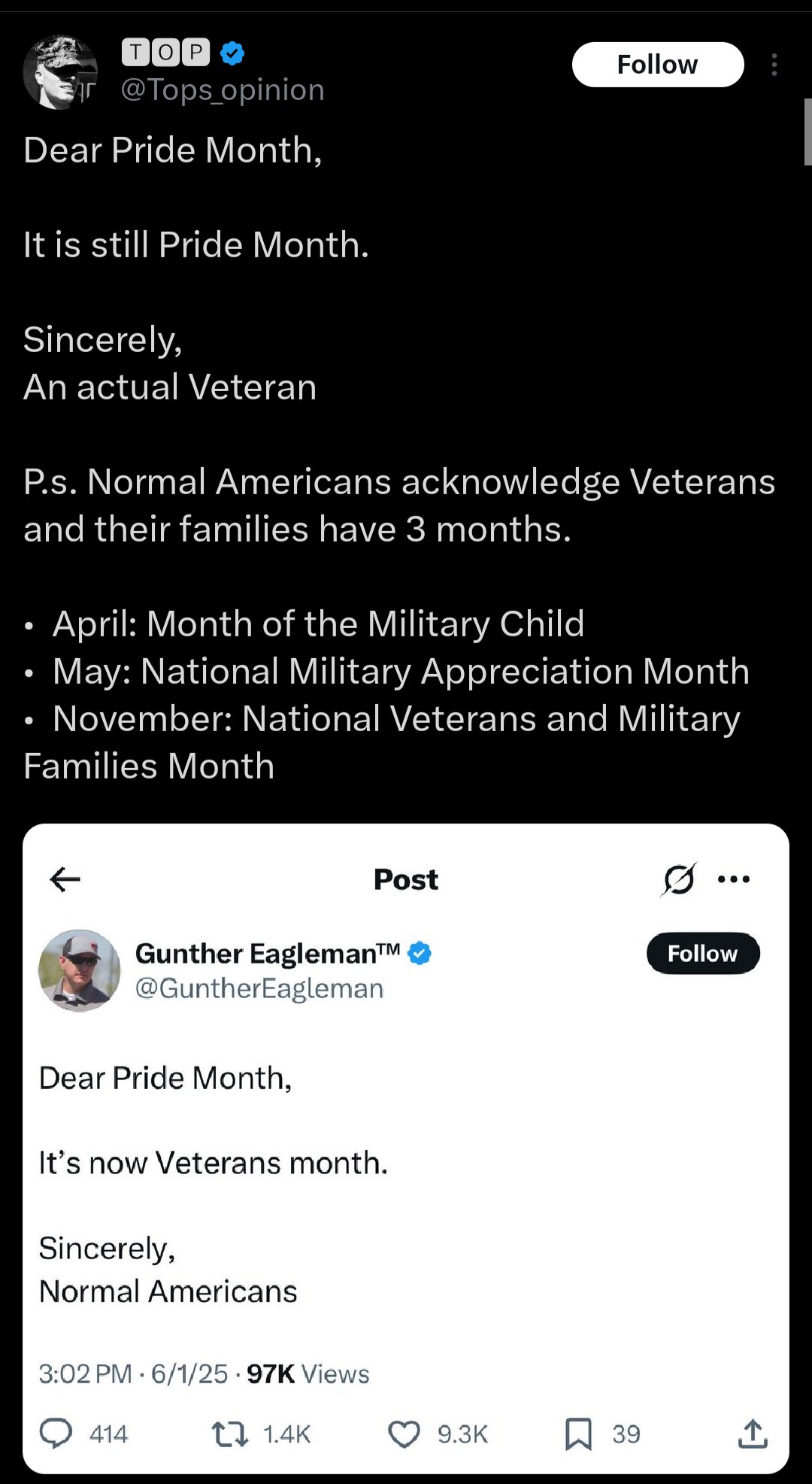Image resolution: width=812 pixels, height=1484 pixels.
Task: Open the @GuntherEagleman handle
Action: (x=259, y=988)
